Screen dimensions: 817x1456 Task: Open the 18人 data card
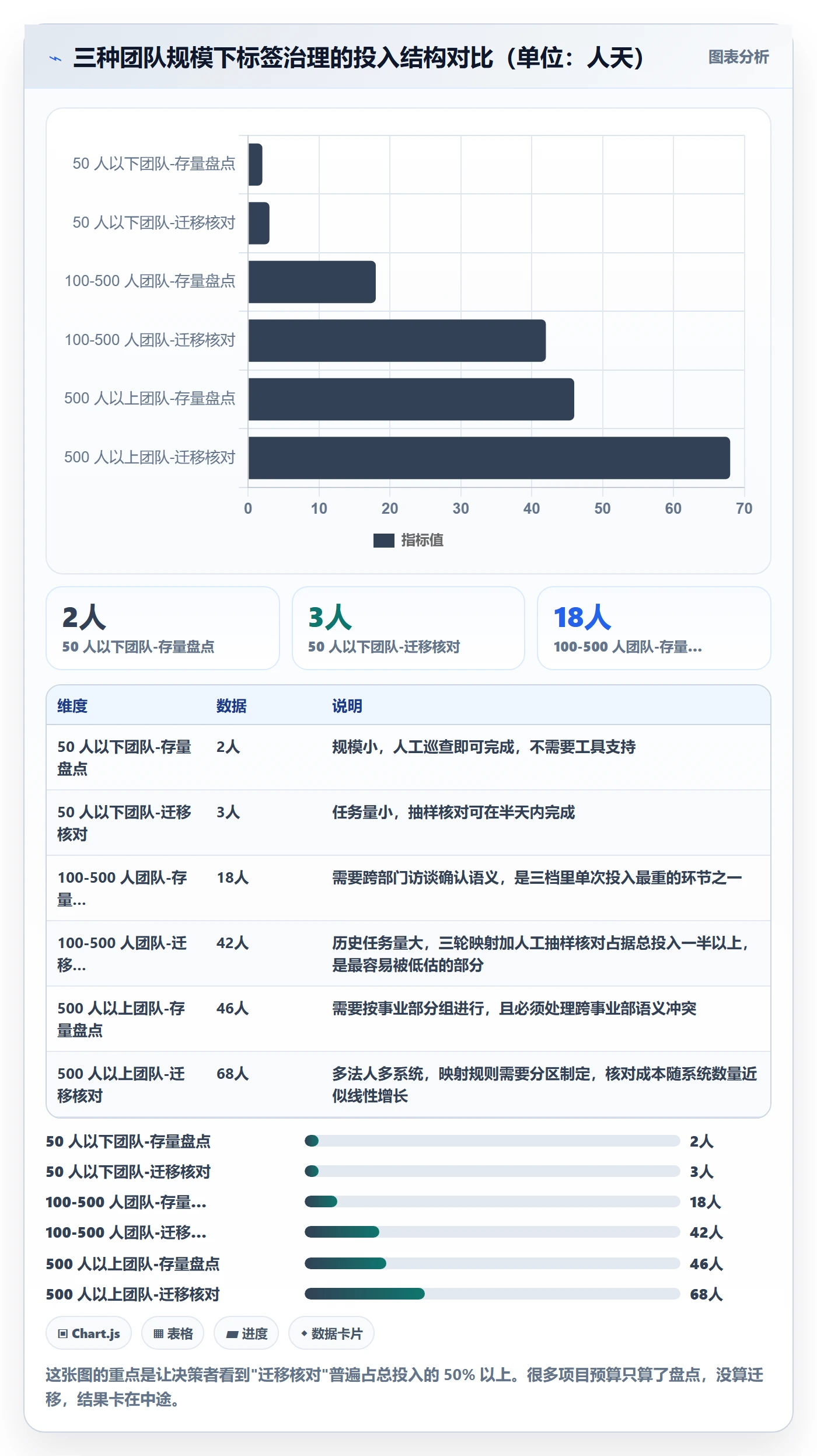pos(654,628)
